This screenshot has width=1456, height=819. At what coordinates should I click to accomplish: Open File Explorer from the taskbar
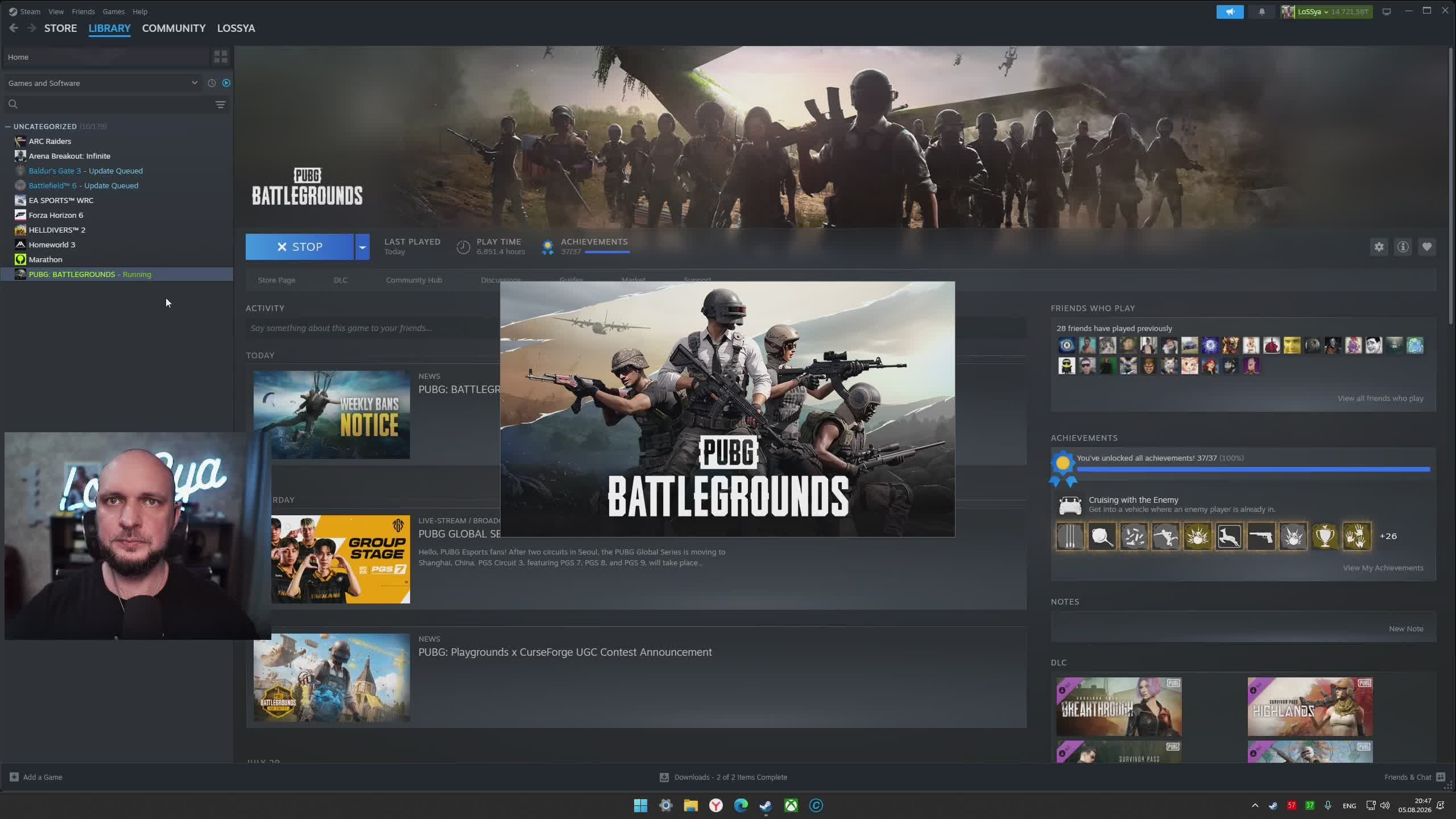690,805
